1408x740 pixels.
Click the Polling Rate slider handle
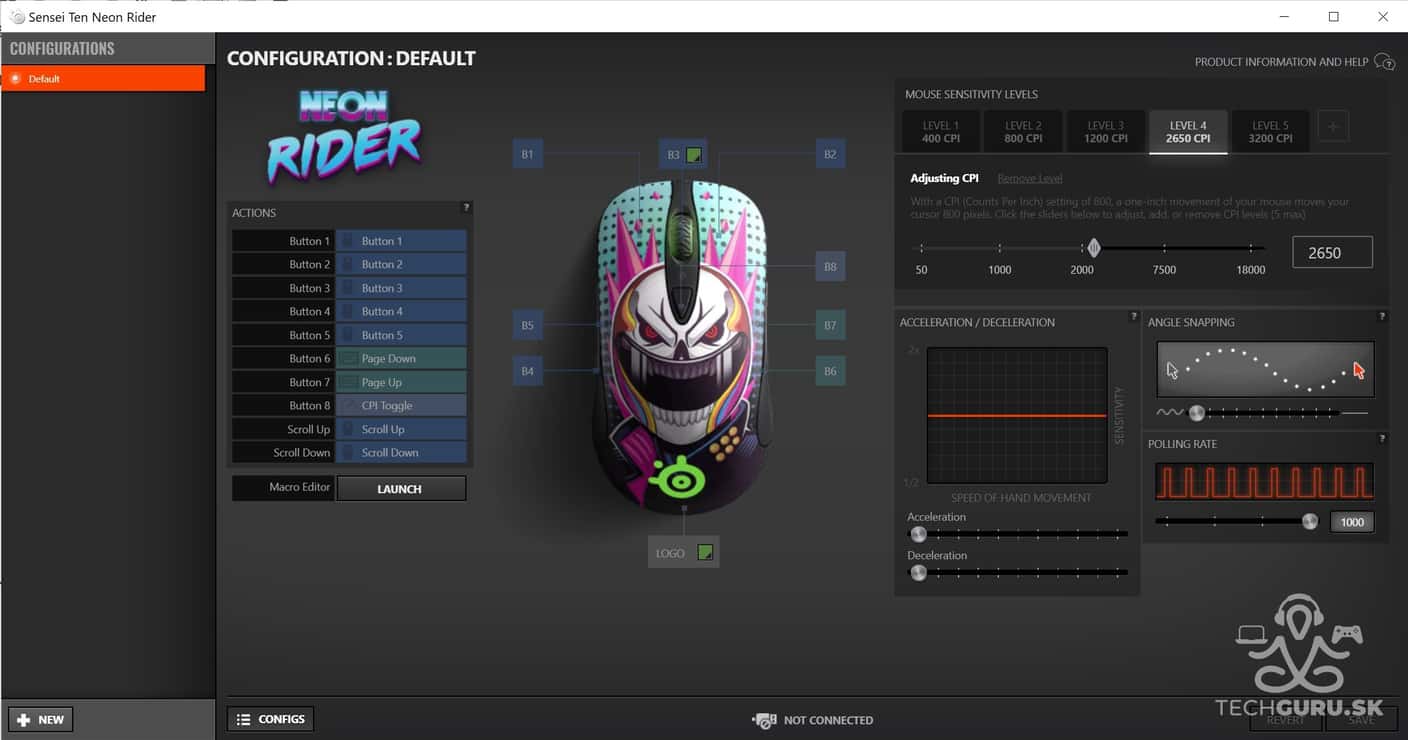1310,521
